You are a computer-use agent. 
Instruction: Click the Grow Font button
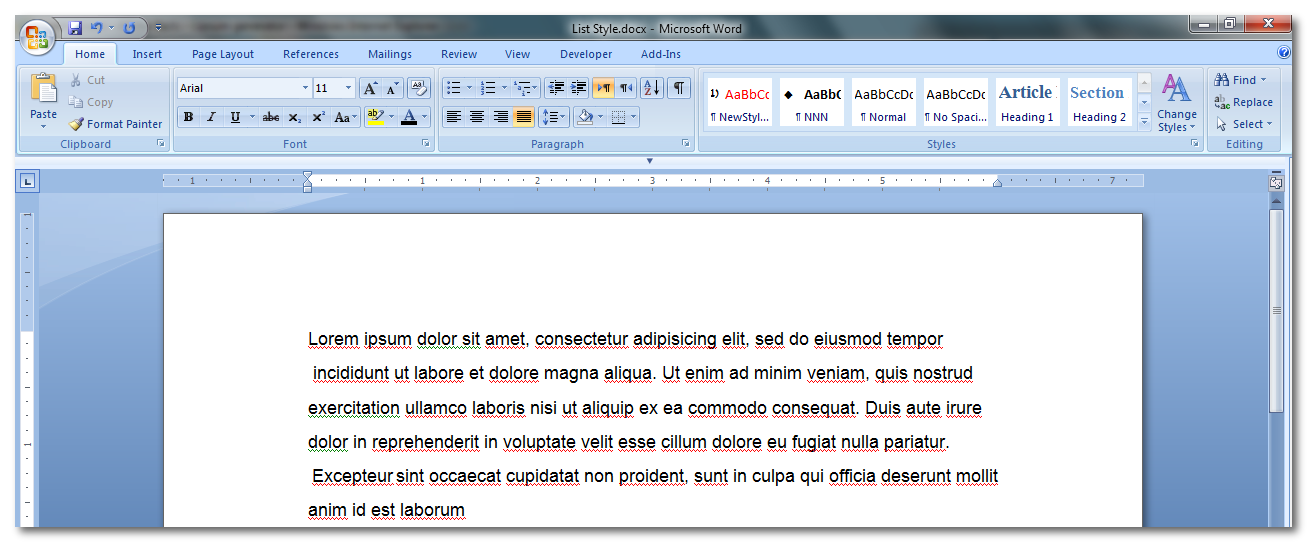370,88
